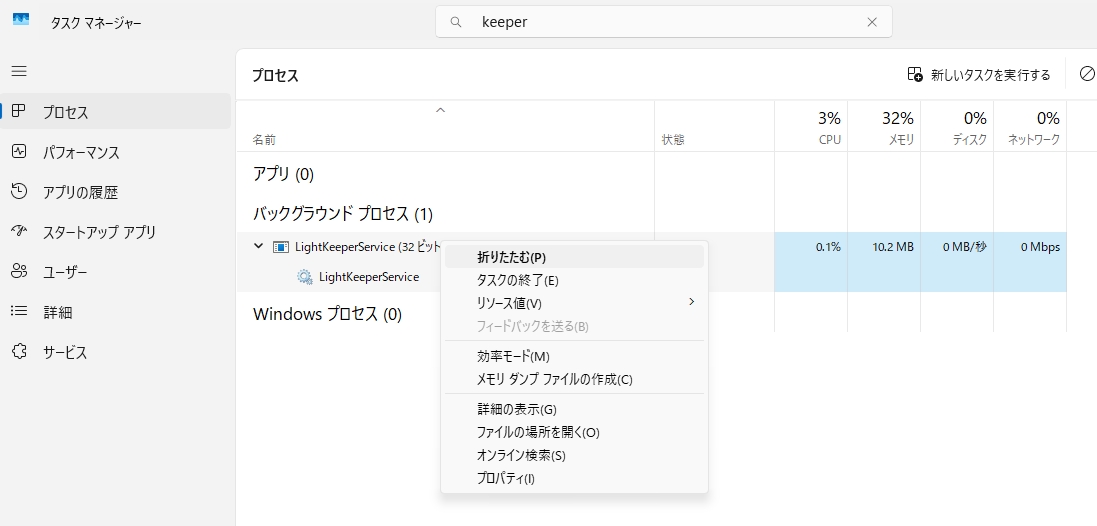Select the child LightKeeperService service row
This screenshot has height=526, width=1097.
pyautogui.click(x=369, y=276)
